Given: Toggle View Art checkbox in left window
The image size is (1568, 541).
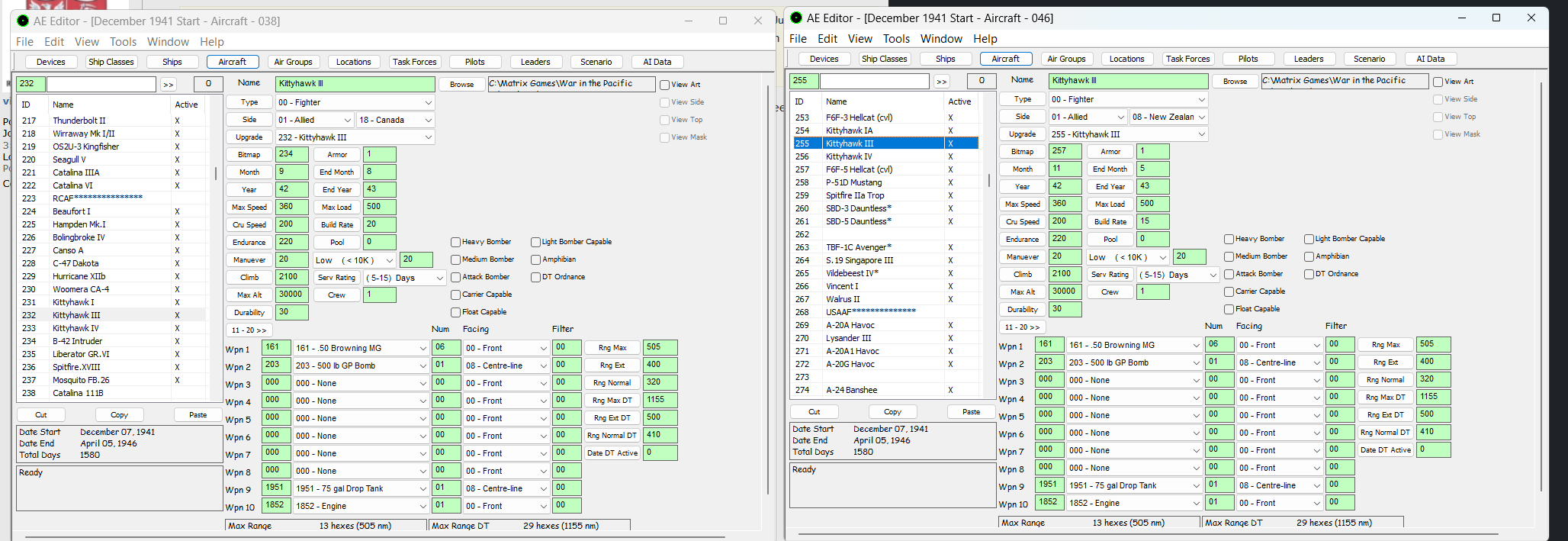Looking at the screenshot, I should pyautogui.click(x=664, y=85).
